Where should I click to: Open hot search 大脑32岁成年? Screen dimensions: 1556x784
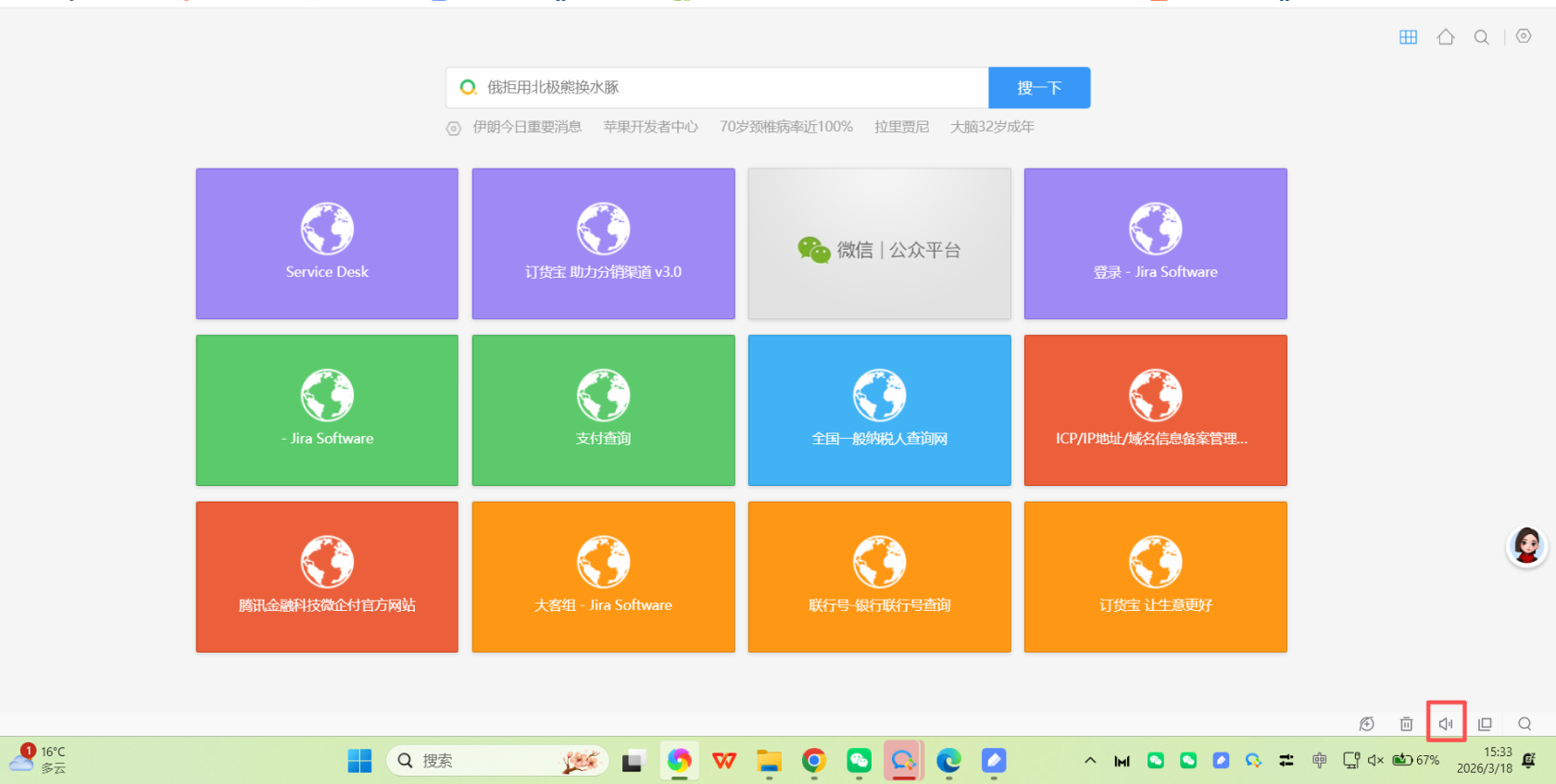(x=992, y=127)
